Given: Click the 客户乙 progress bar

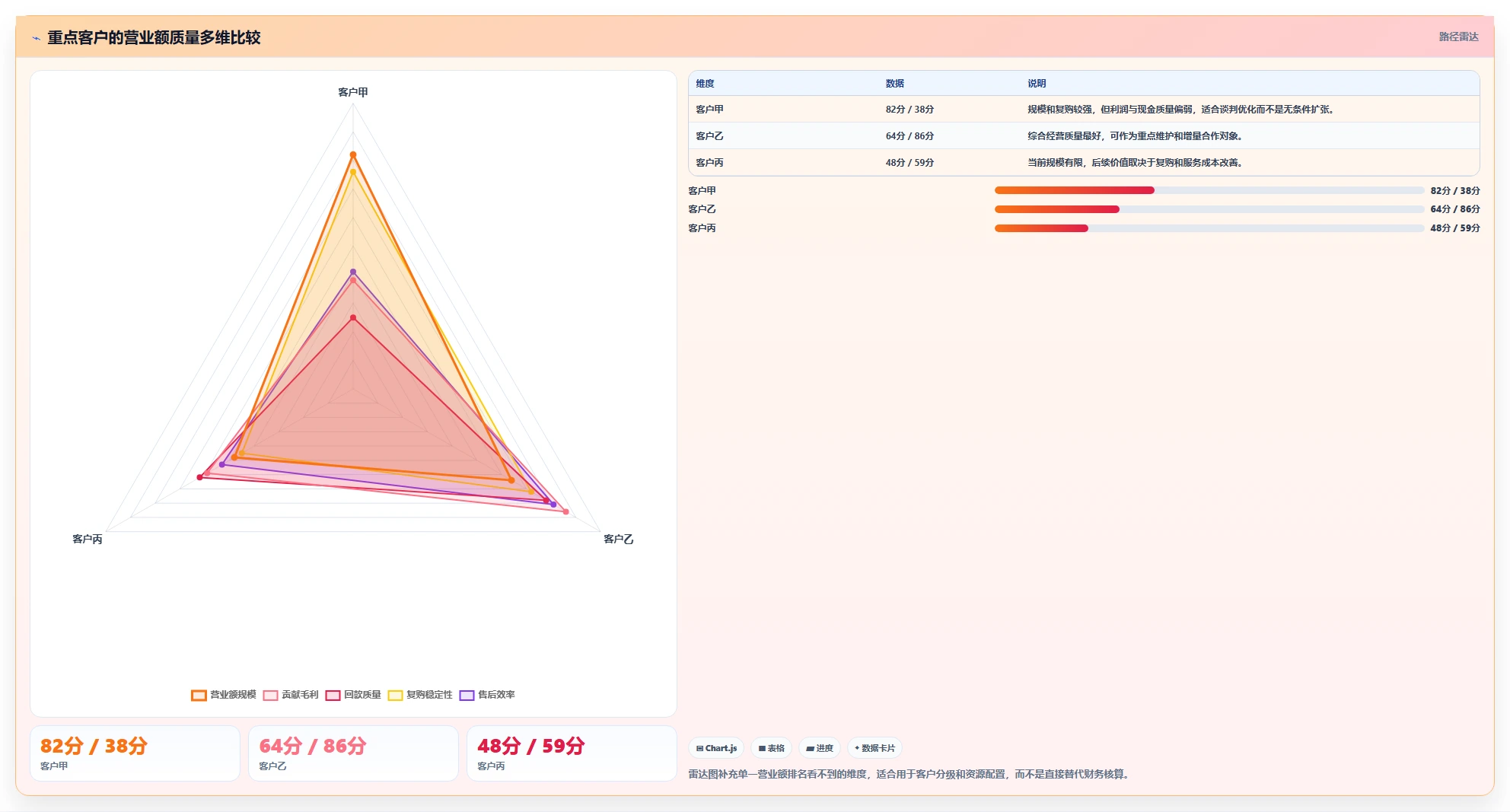Looking at the screenshot, I should pyautogui.click(x=1209, y=209).
